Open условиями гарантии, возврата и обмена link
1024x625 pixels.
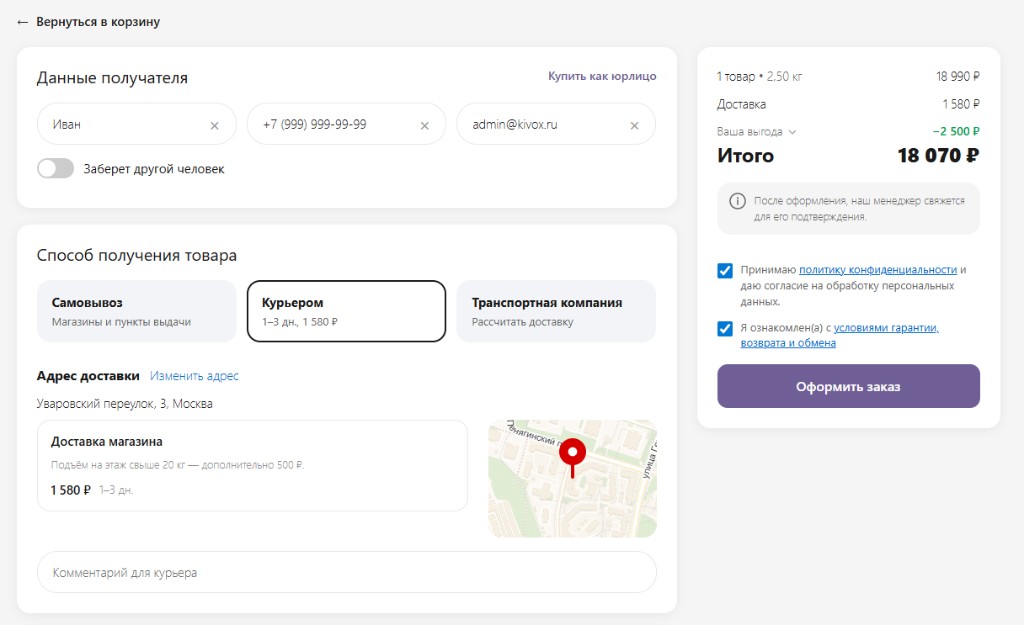[x=839, y=335]
